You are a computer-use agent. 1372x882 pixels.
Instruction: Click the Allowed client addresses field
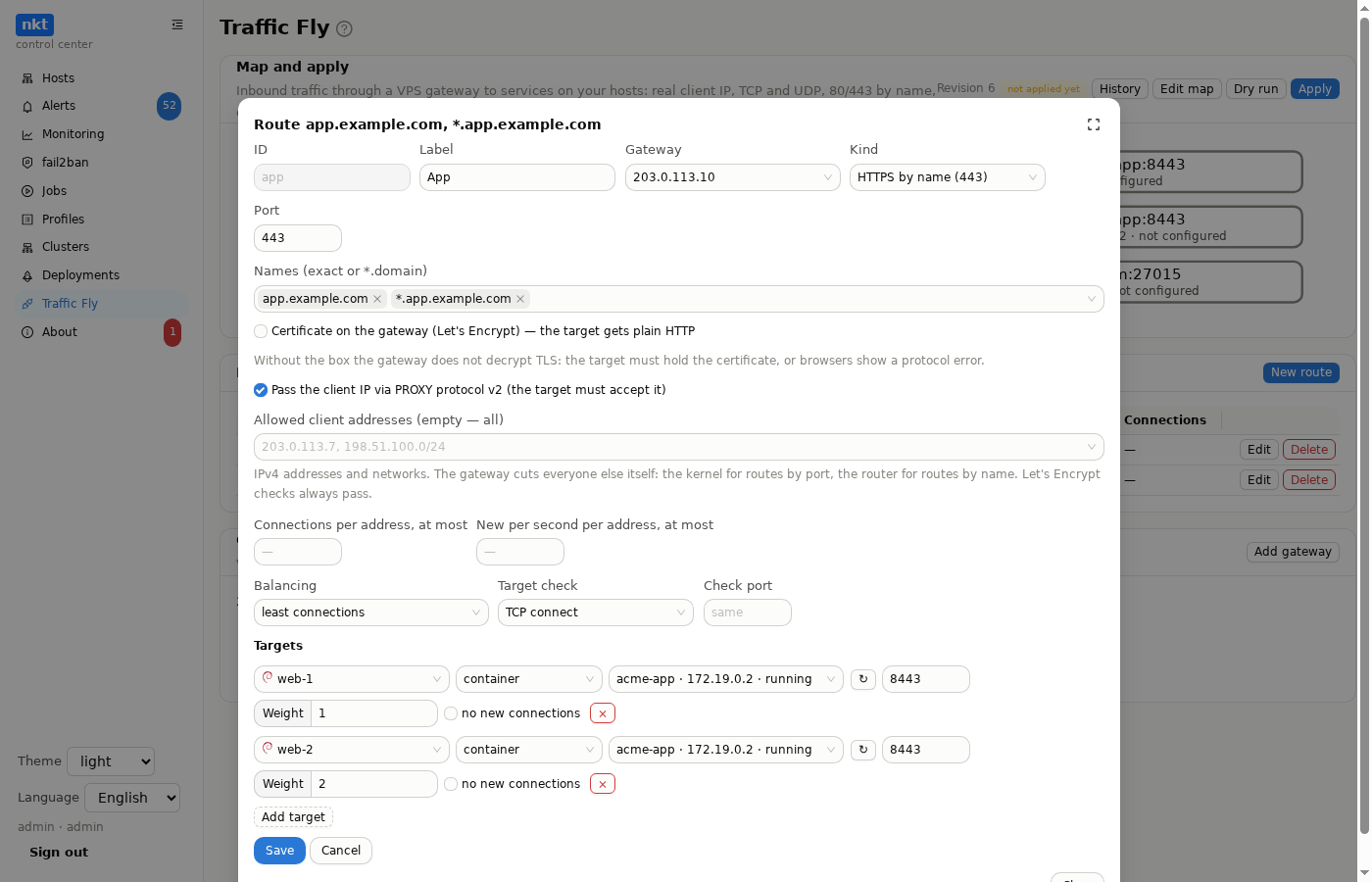679,447
